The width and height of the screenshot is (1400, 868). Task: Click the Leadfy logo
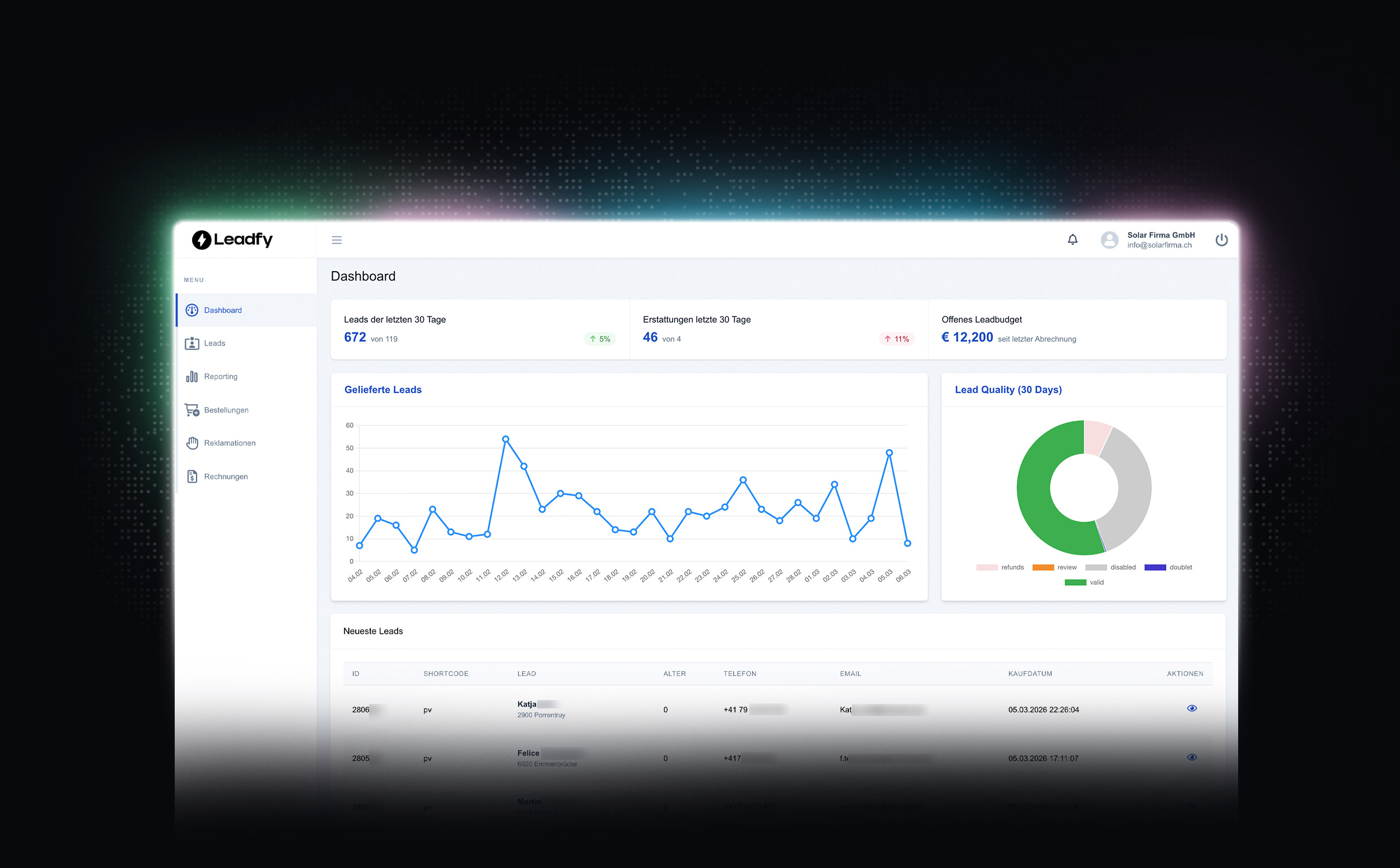[232, 239]
